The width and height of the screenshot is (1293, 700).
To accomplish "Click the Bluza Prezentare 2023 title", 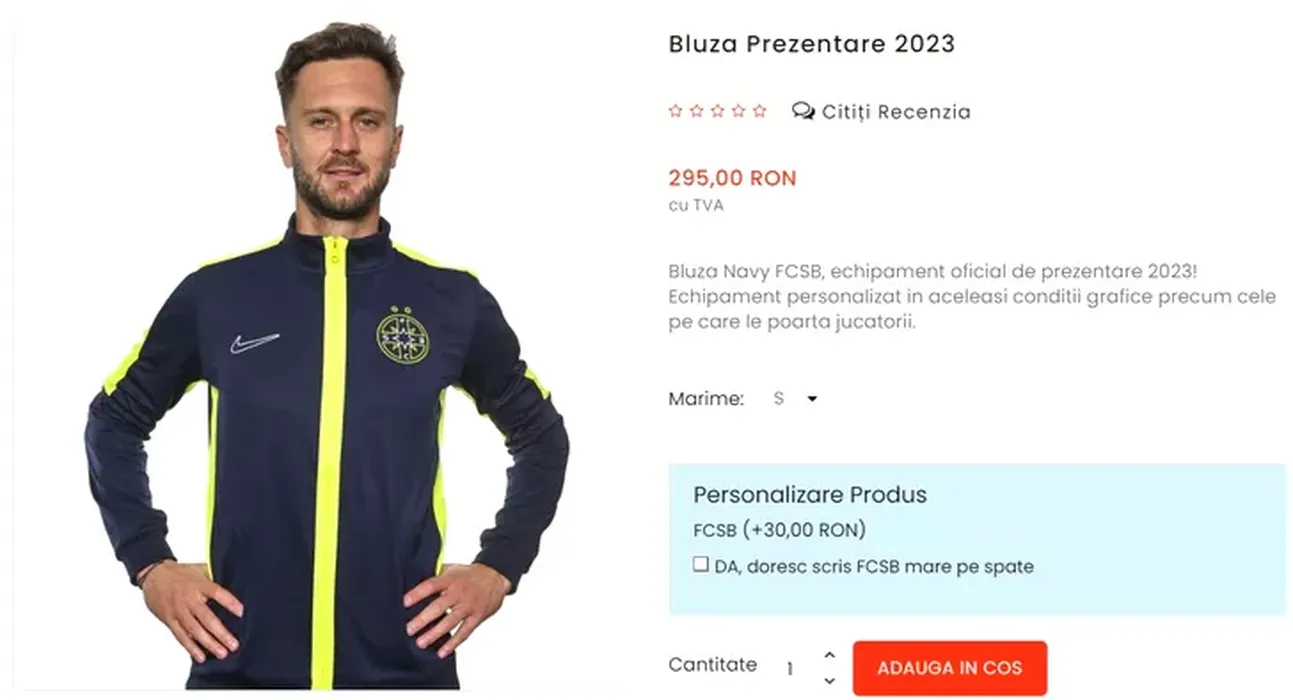I will [x=811, y=44].
